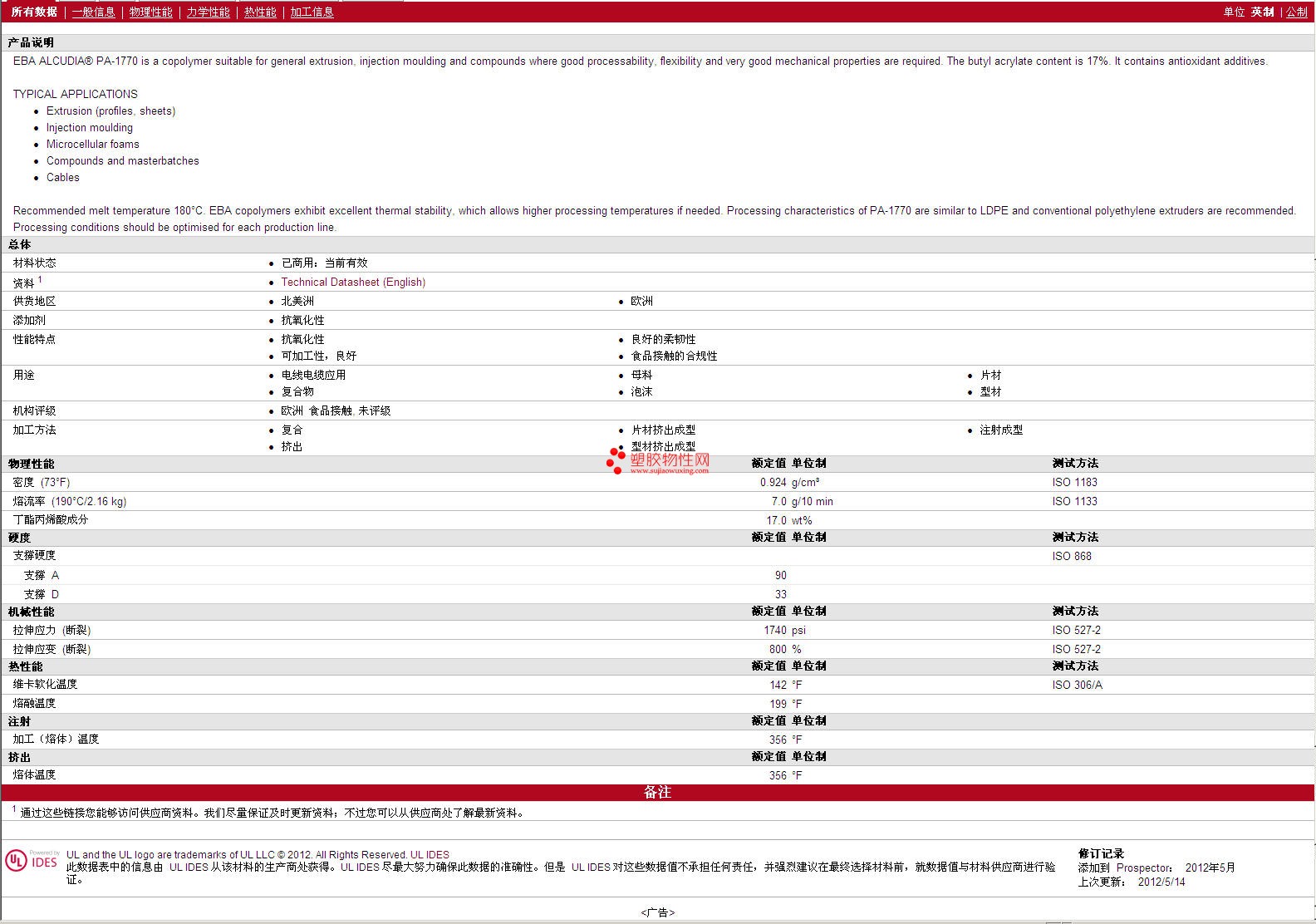
Task: Select the 密度 (73°F) row label
Action: pos(42,482)
